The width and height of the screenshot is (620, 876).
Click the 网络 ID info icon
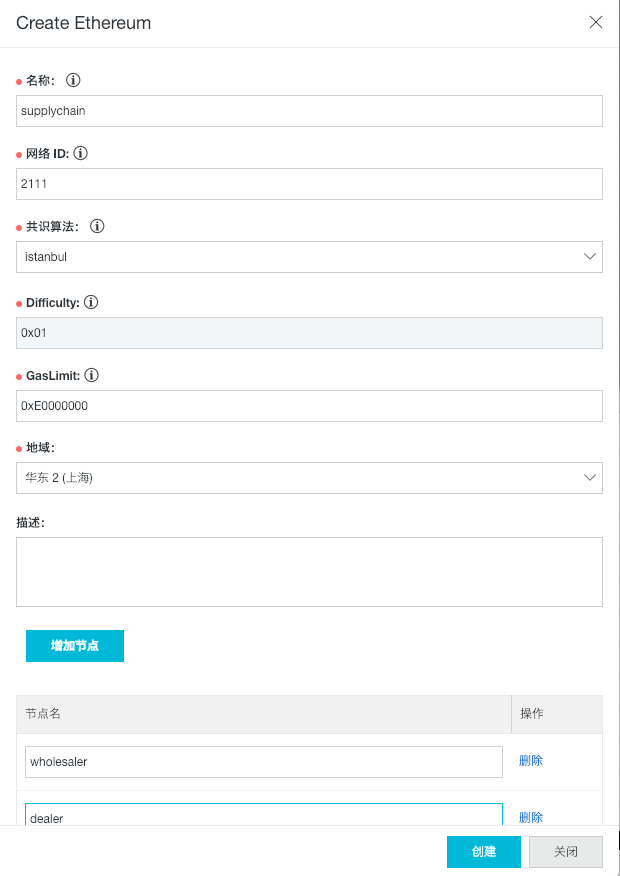tap(82, 153)
